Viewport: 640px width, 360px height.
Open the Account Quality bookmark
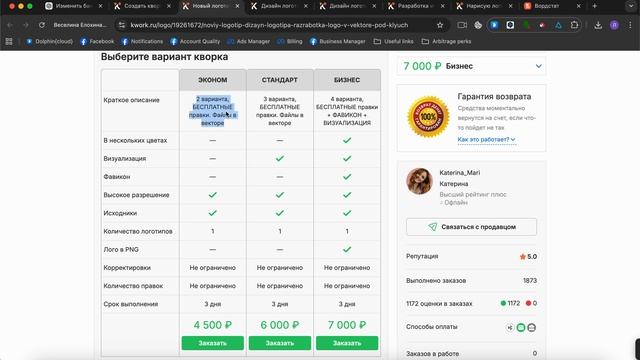(x=195, y=41)
